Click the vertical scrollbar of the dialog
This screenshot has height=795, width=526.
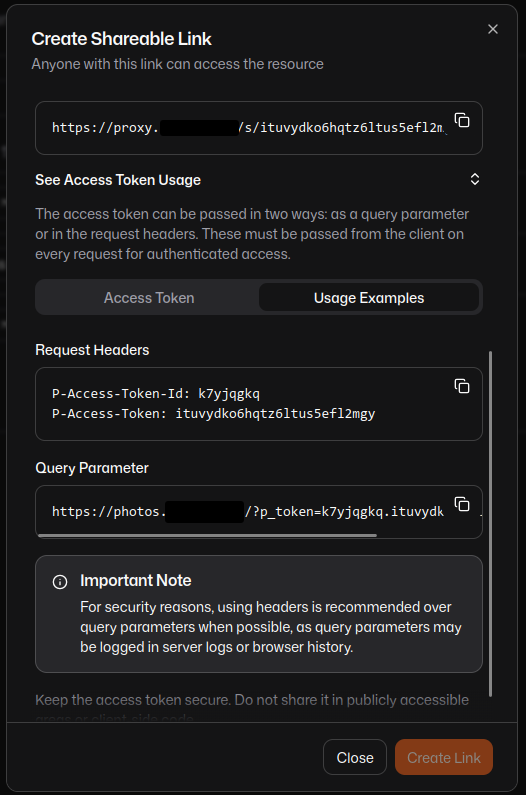[x=490, y=523]
